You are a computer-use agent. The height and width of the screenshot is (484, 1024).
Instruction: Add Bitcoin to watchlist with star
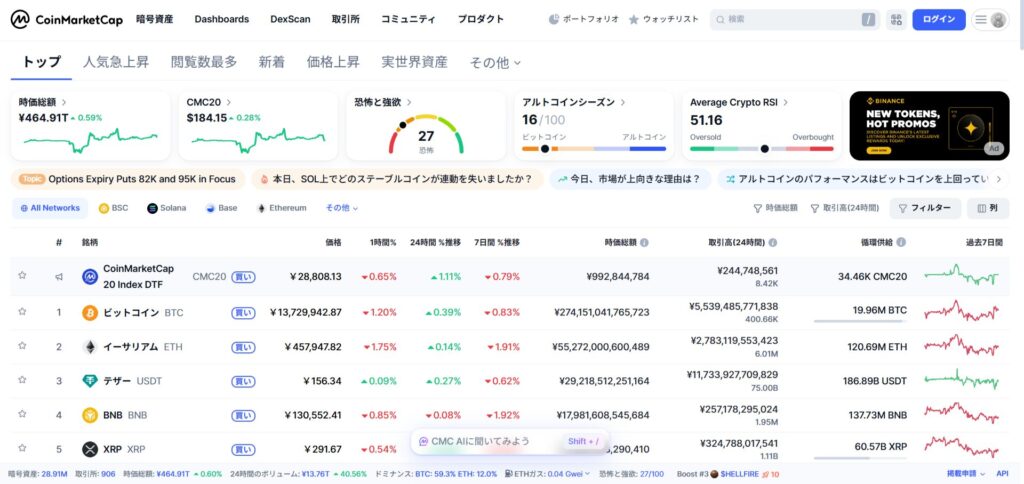(x=22, y=312)
